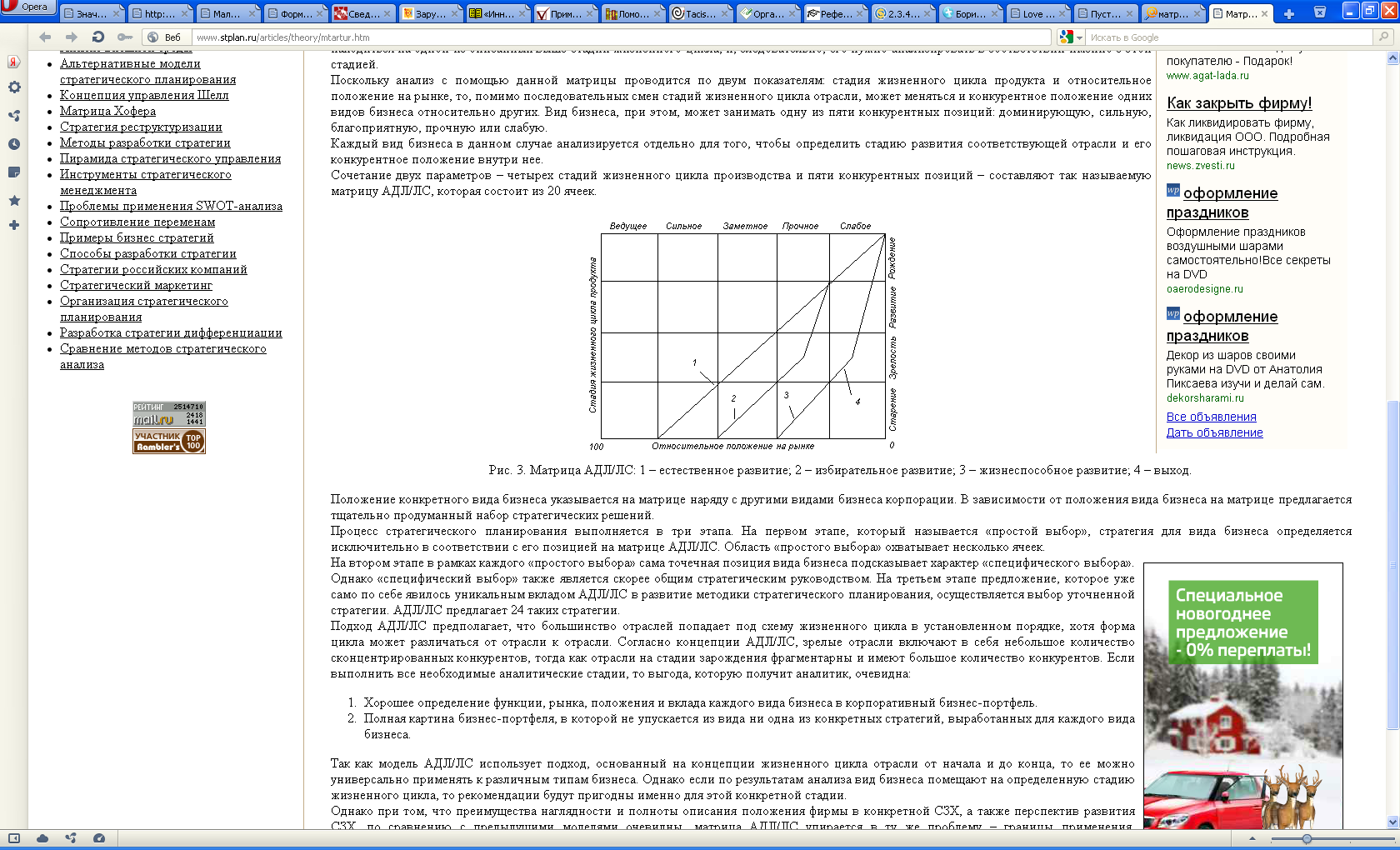Viewport: 1400px width, 850px height.
Task: Click the vertical scrollbar down arrow
Action: pyautogui.click(x=1392, y=822)
